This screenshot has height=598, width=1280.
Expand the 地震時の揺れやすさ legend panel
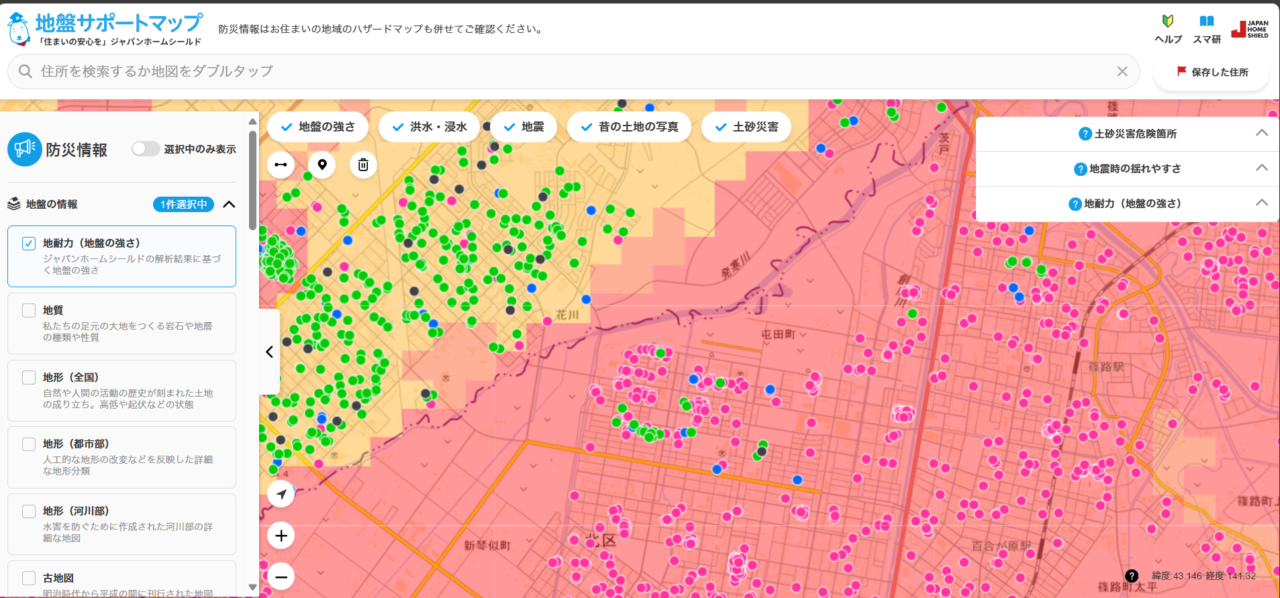click(x=1261, y=168)
